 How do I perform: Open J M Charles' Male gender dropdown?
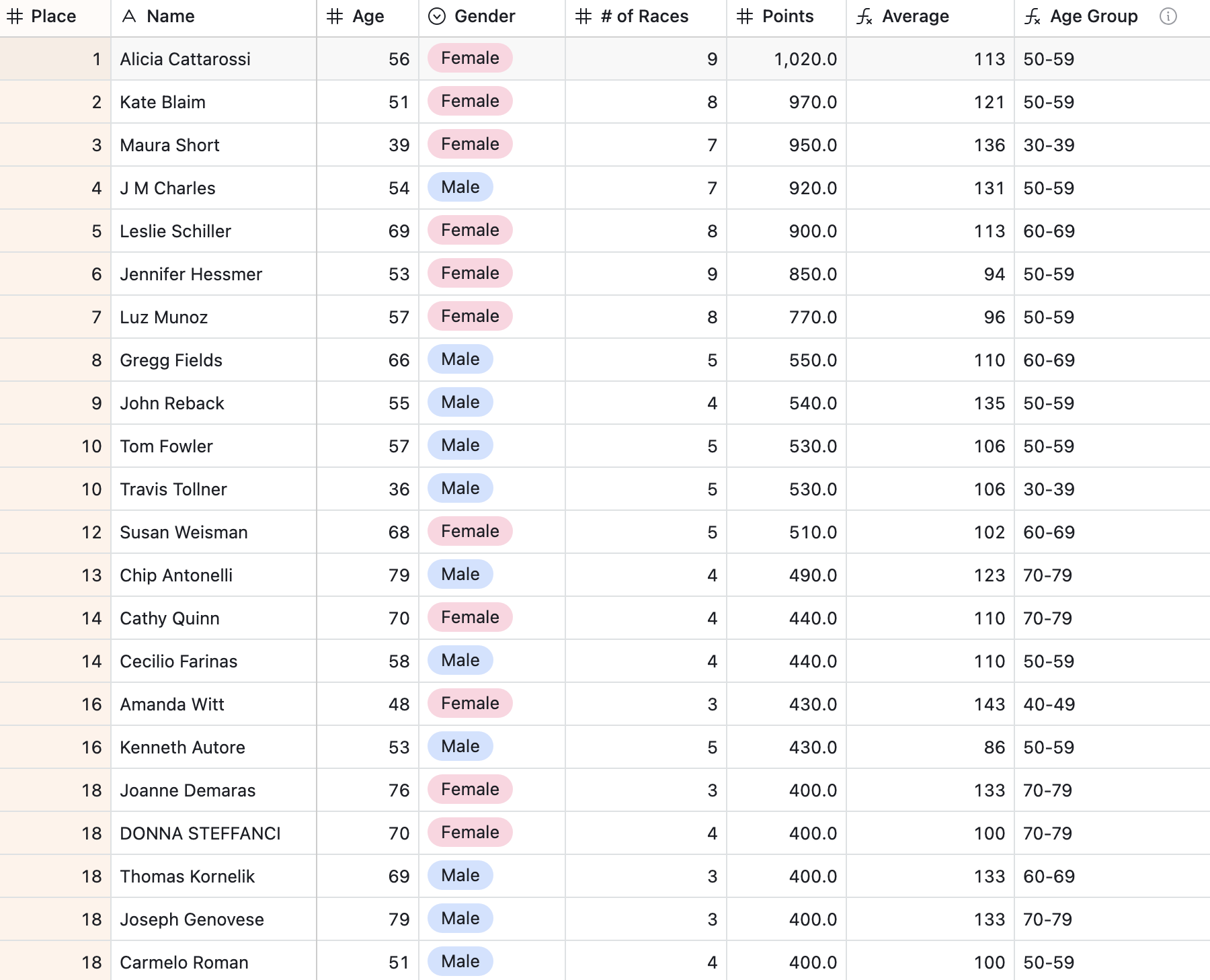coord(460,188)
